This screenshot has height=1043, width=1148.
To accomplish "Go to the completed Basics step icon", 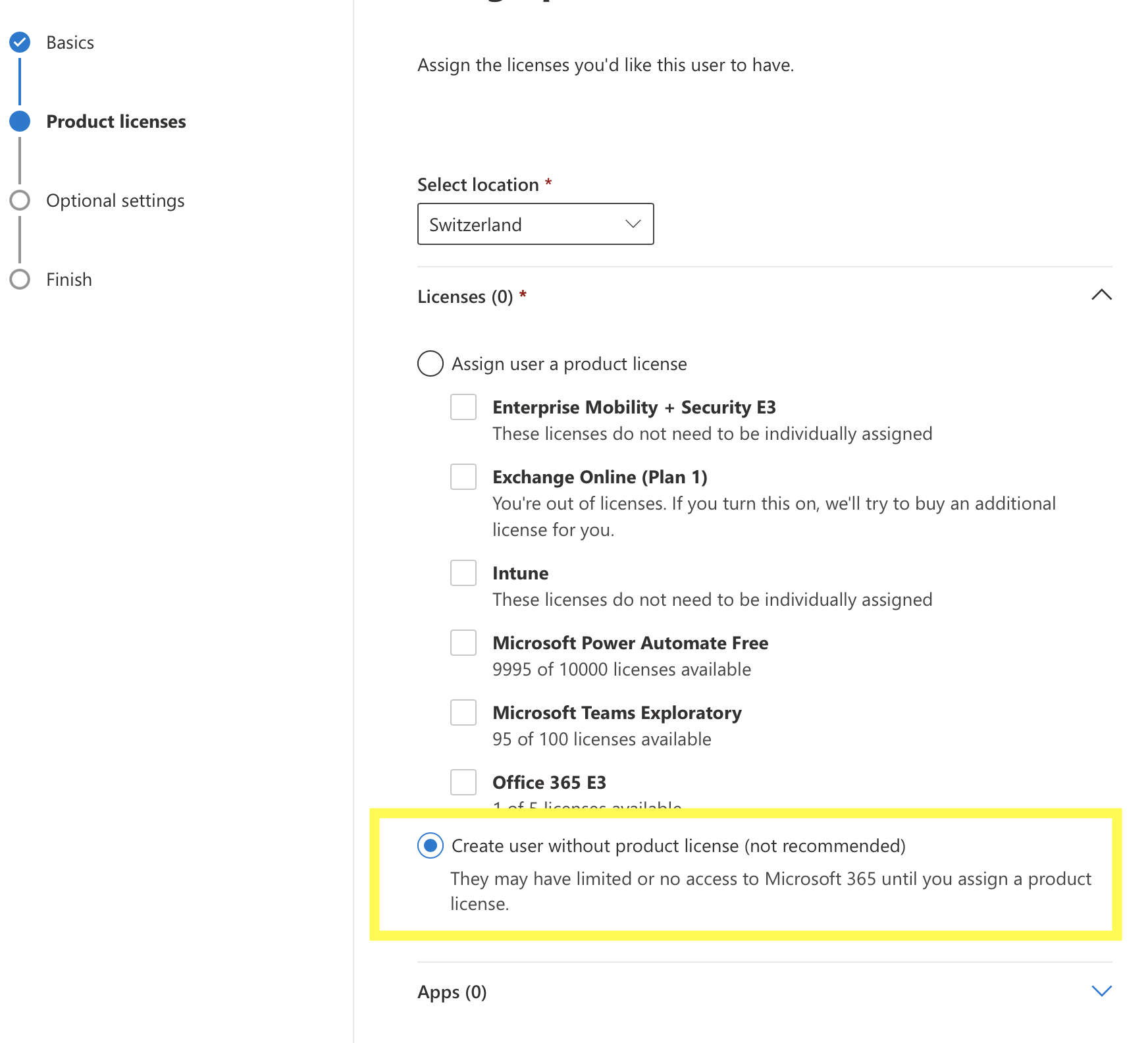I will pos(20,42).
